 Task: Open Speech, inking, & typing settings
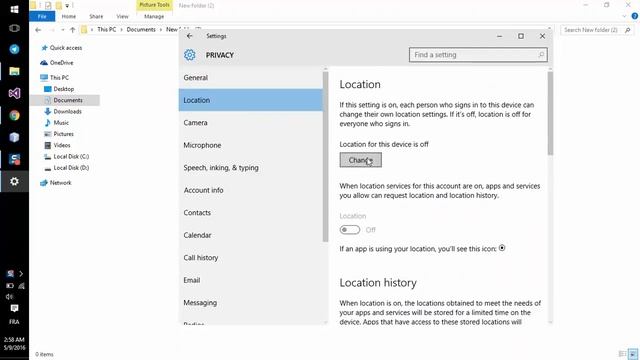(x=251, y=167)
